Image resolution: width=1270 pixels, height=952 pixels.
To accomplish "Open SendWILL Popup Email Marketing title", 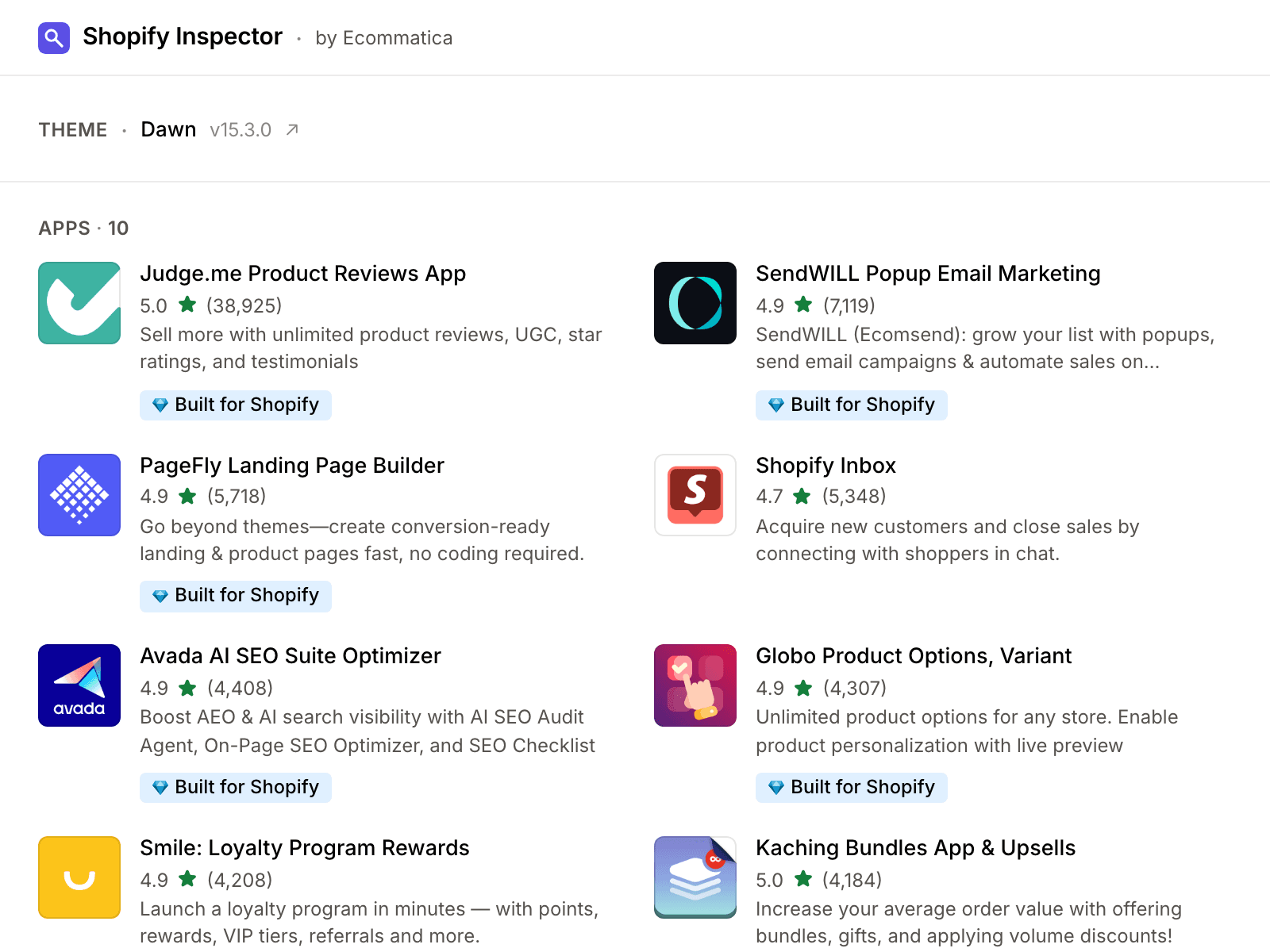I will click(928, 274).
